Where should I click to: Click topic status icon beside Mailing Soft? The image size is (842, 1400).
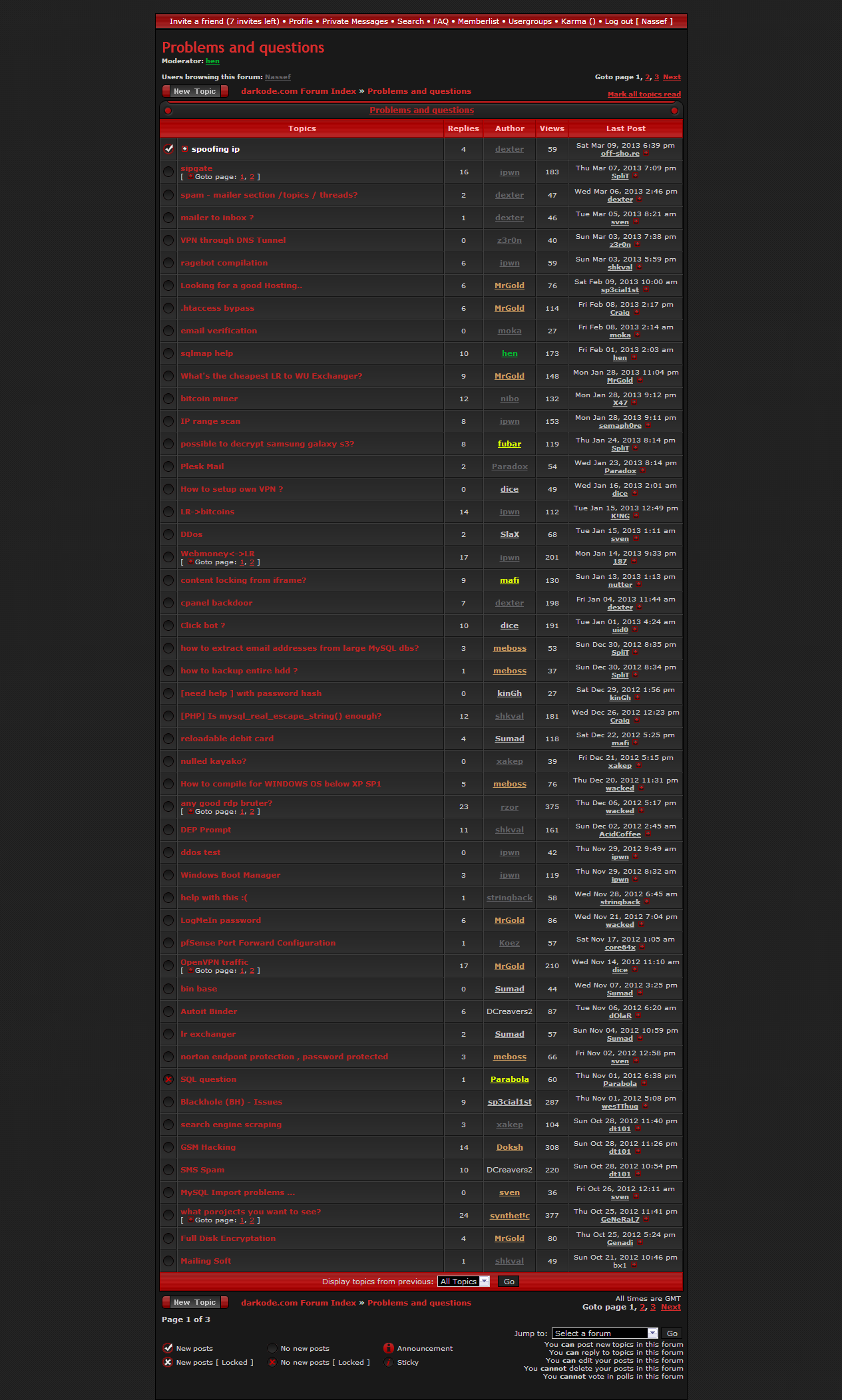point(168,1261)
